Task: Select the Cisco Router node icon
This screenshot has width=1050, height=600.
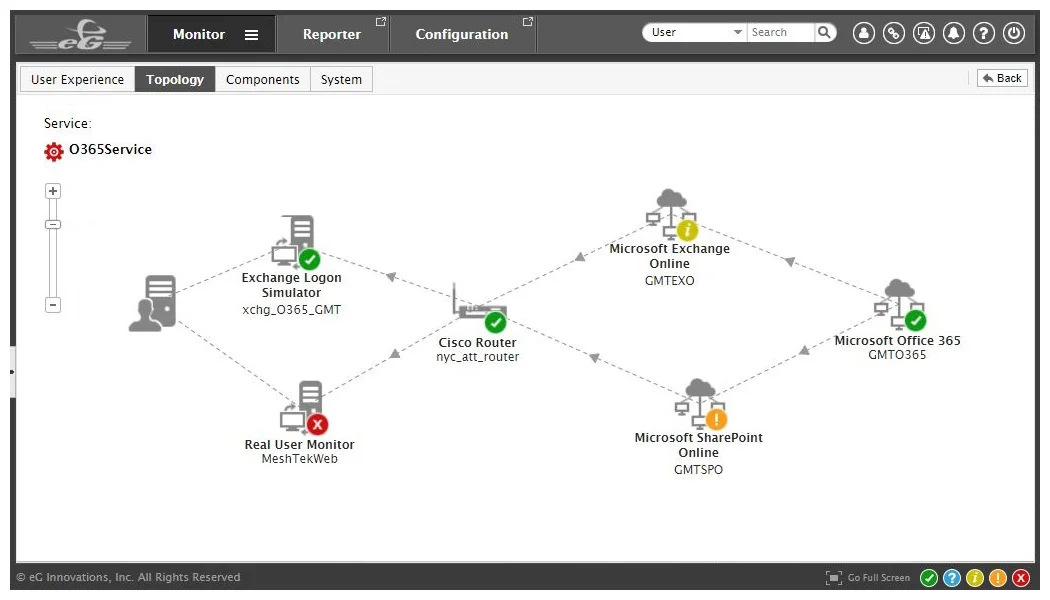Action: (479, 309)
